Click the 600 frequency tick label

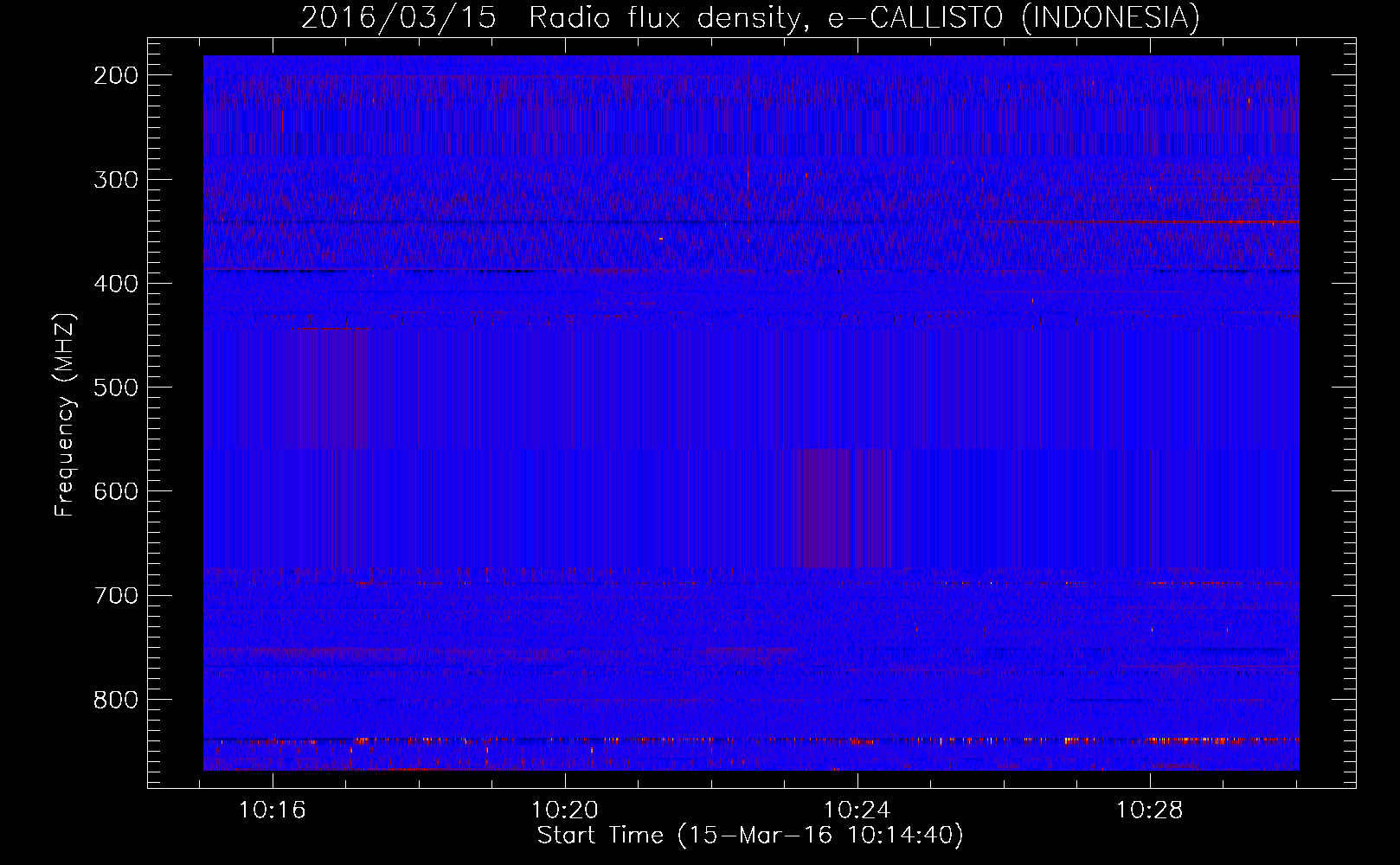[x=115, y=491]
